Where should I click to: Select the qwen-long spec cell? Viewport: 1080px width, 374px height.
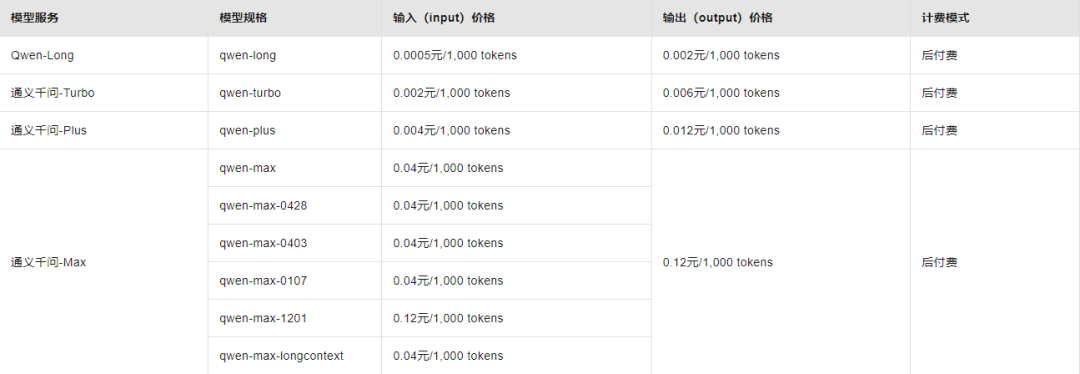[295, 56]
